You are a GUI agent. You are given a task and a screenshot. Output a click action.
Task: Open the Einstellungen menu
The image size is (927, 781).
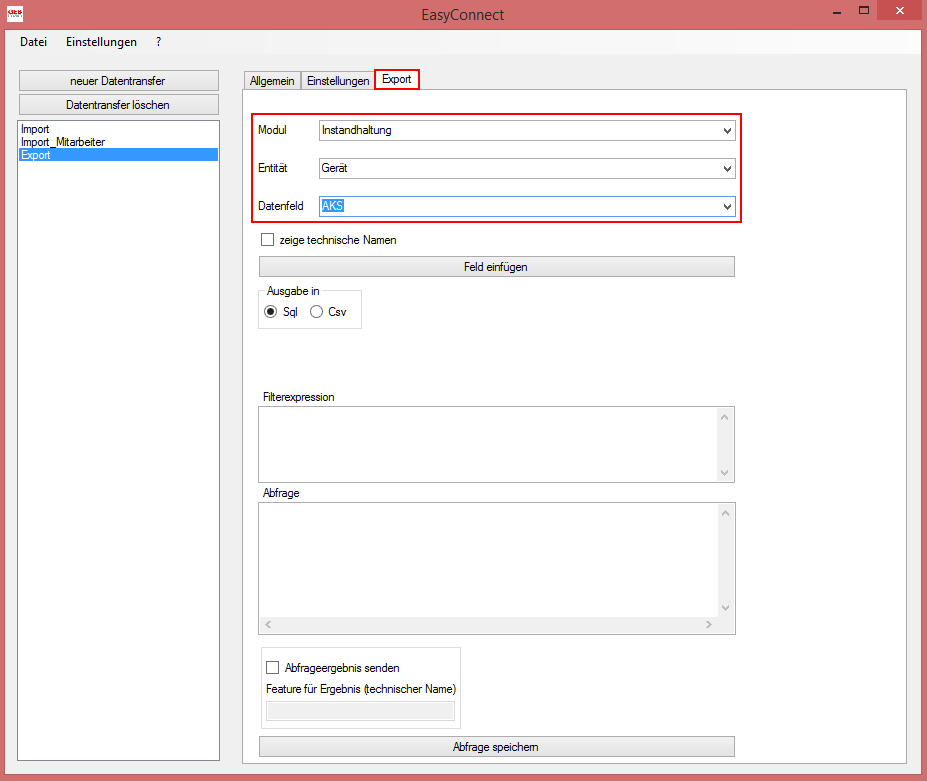click(102, 42)
